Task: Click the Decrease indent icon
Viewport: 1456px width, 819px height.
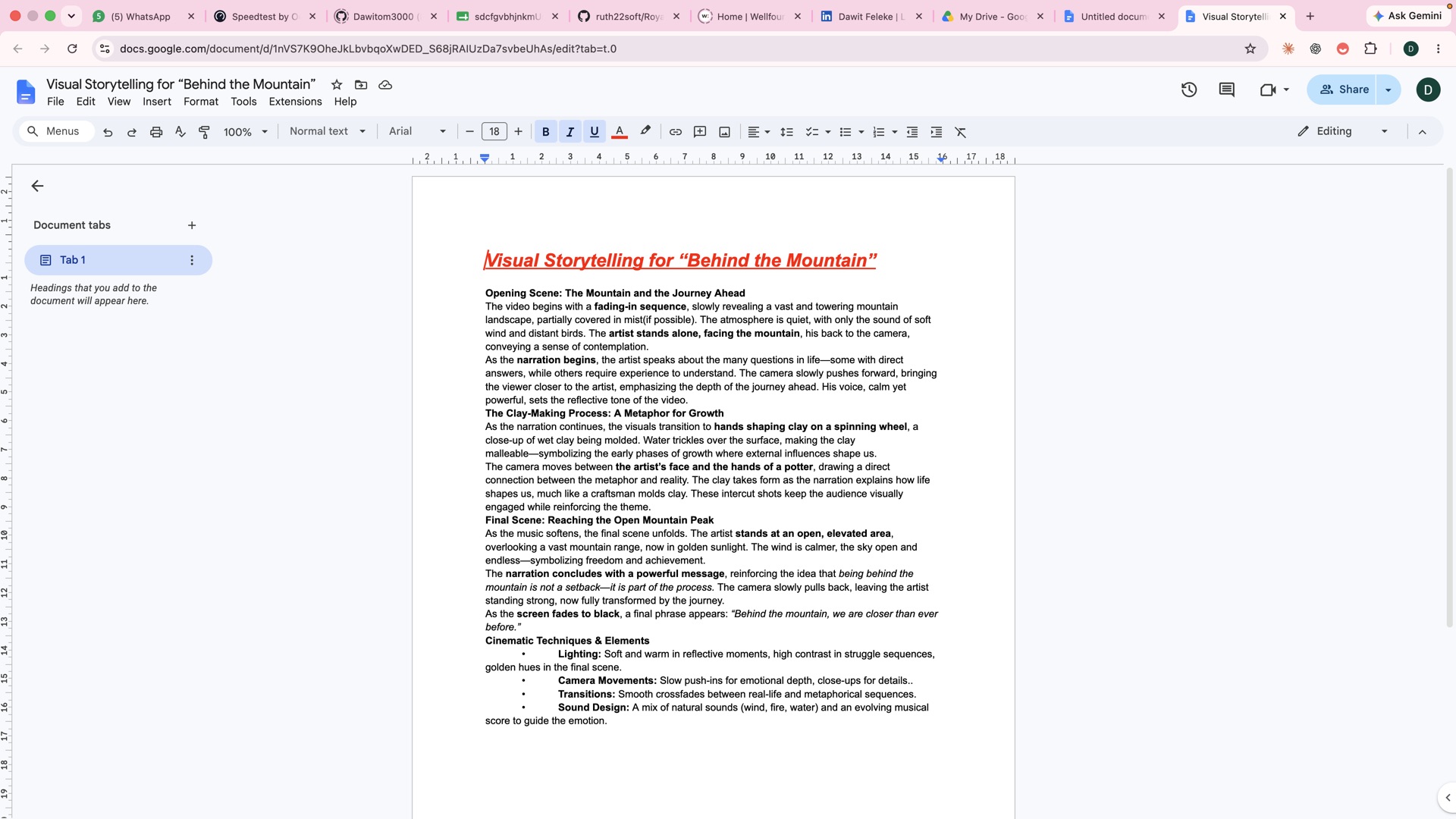Action: pyautogui.click(x=912, y=132)
